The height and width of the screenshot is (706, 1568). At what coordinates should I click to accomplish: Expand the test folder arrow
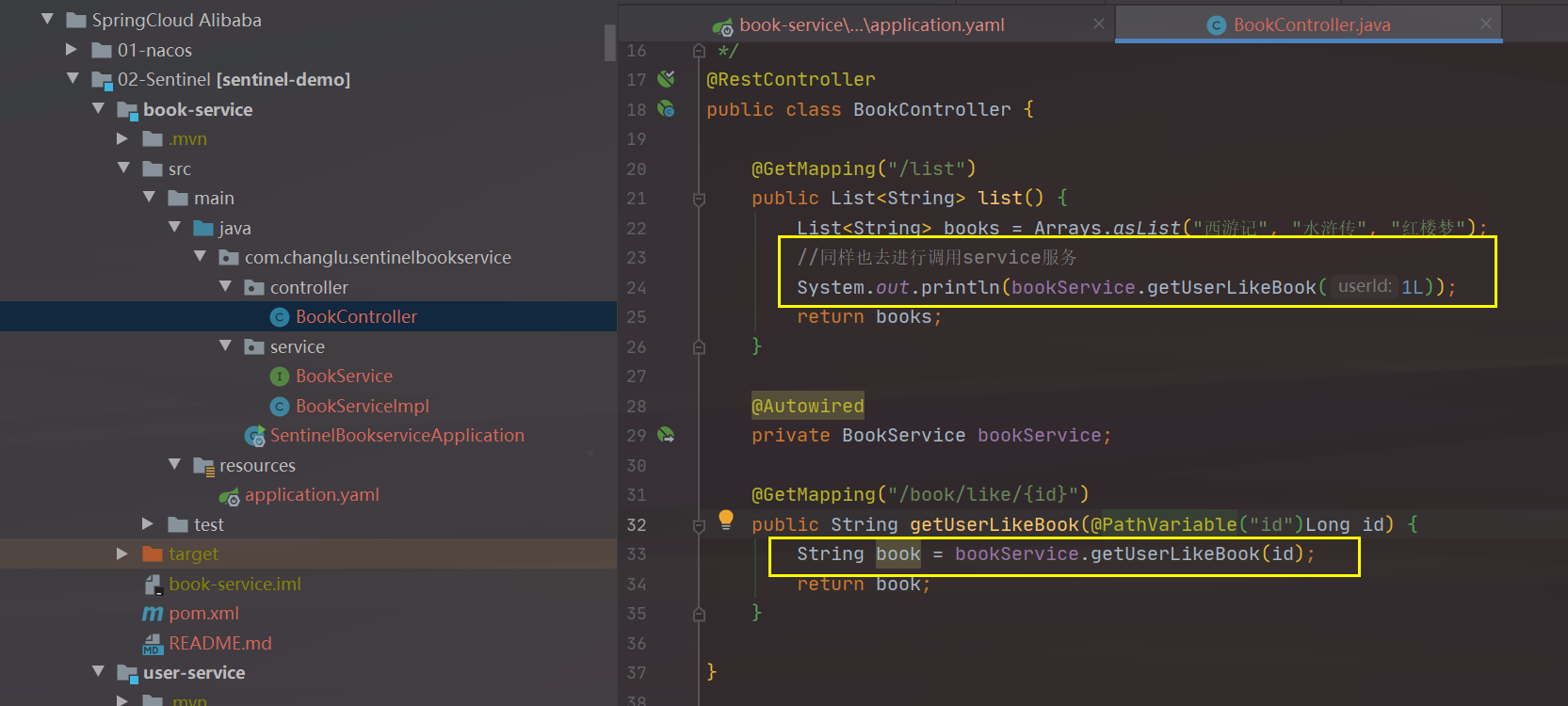coord(149,524)
